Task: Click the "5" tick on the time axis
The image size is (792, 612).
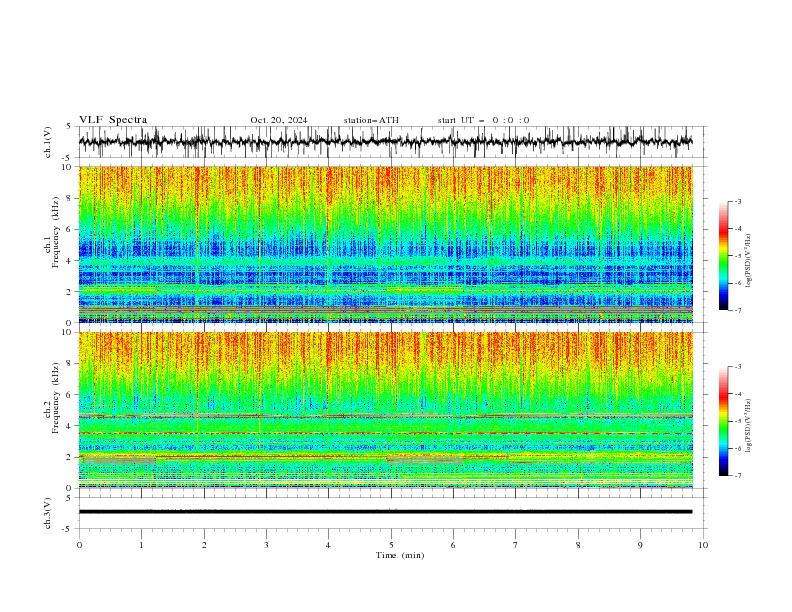Action: (x=391, y=545)
